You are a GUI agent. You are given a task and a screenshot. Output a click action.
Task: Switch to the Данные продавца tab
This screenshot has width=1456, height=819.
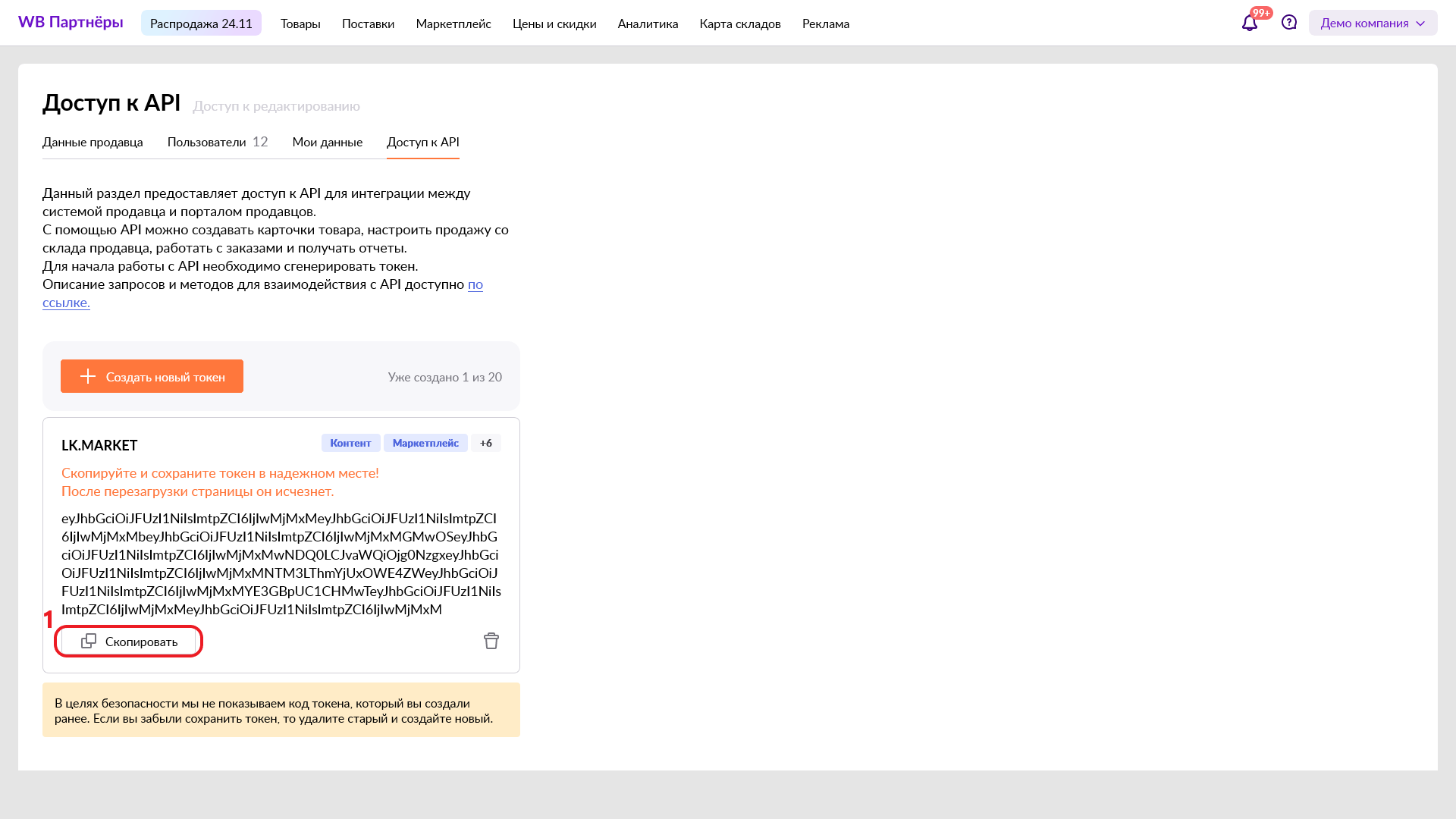tap(93, 142)
